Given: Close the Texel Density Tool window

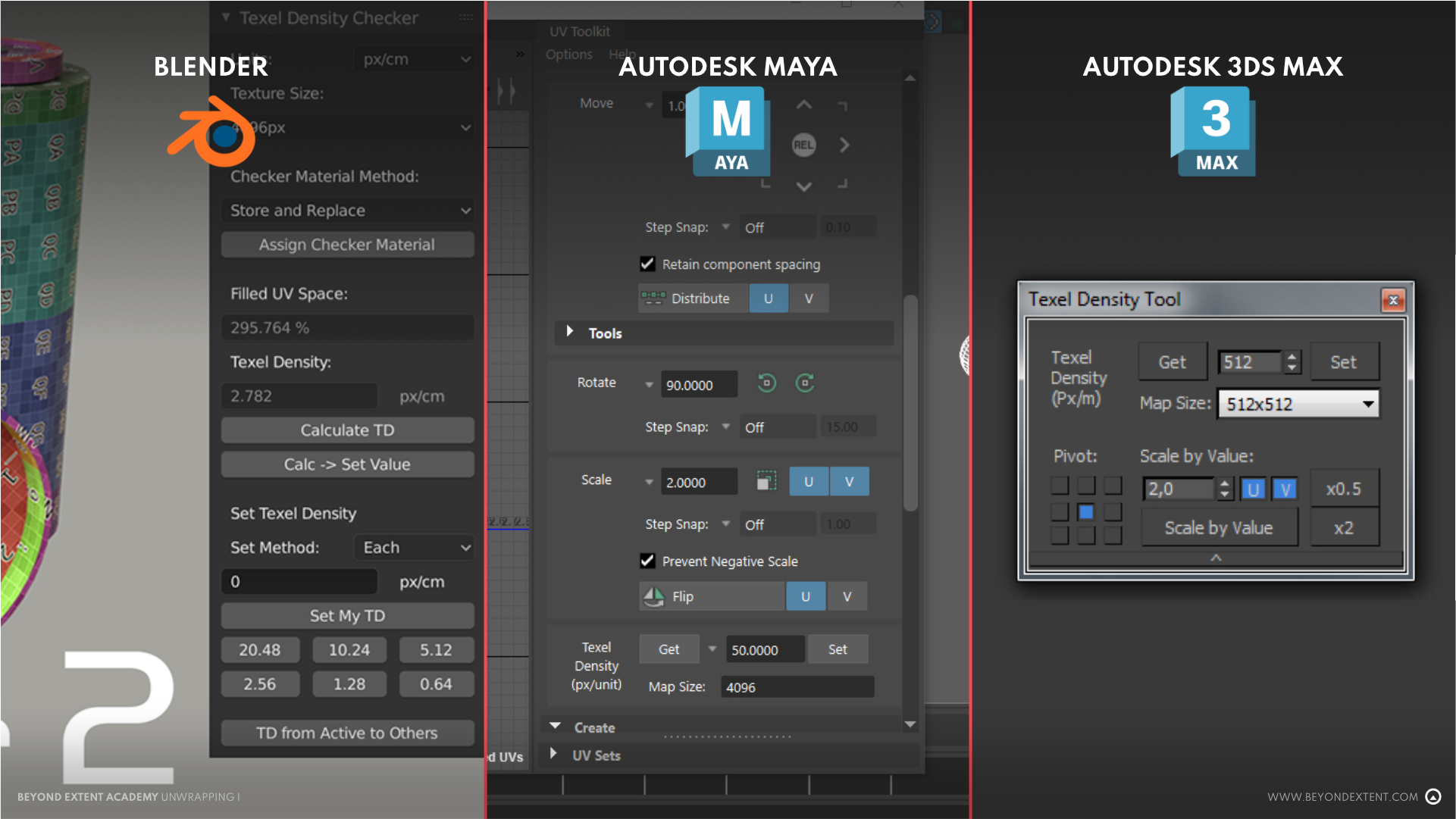Looking at the screenshot, I should point(1393,300).
